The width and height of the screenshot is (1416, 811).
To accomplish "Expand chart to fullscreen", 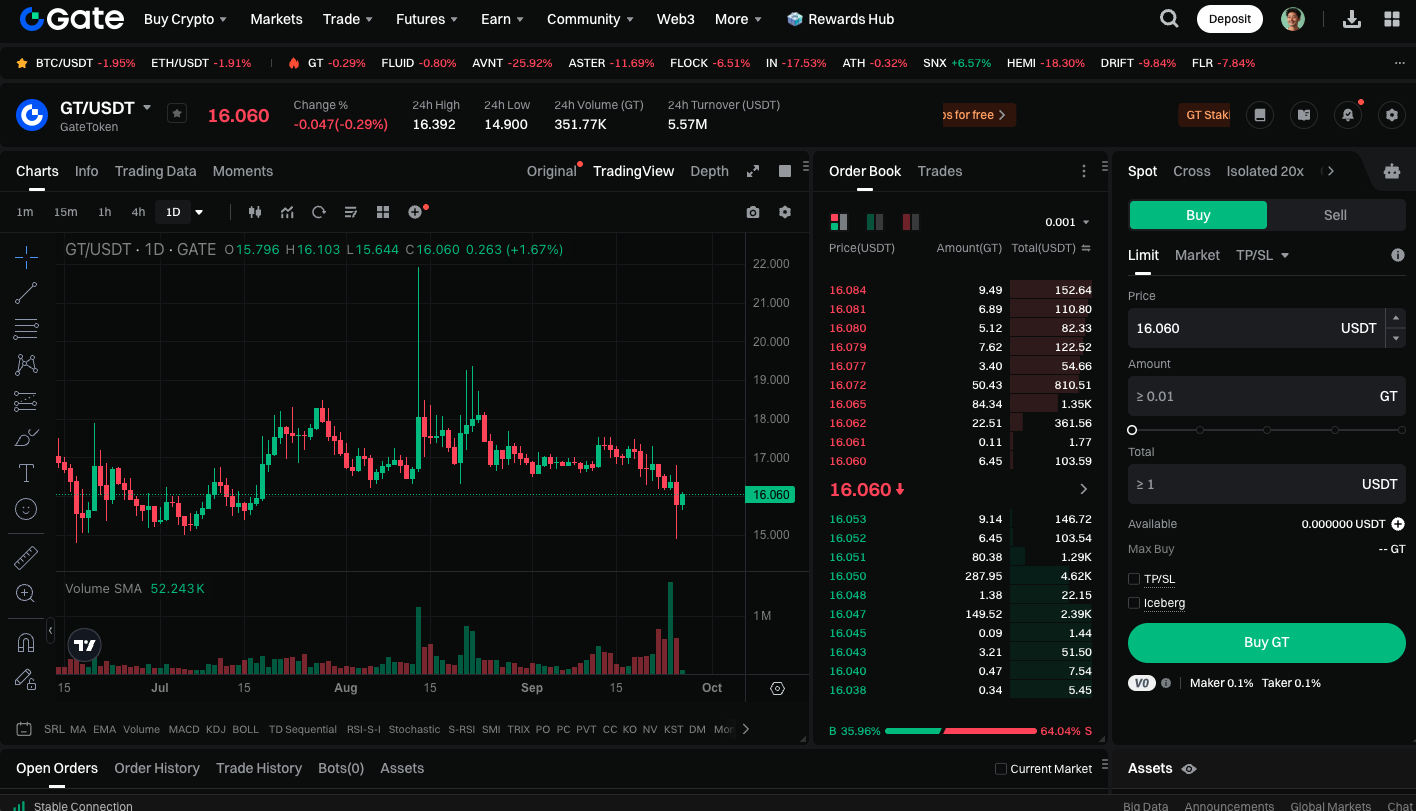I will [753, 171].
